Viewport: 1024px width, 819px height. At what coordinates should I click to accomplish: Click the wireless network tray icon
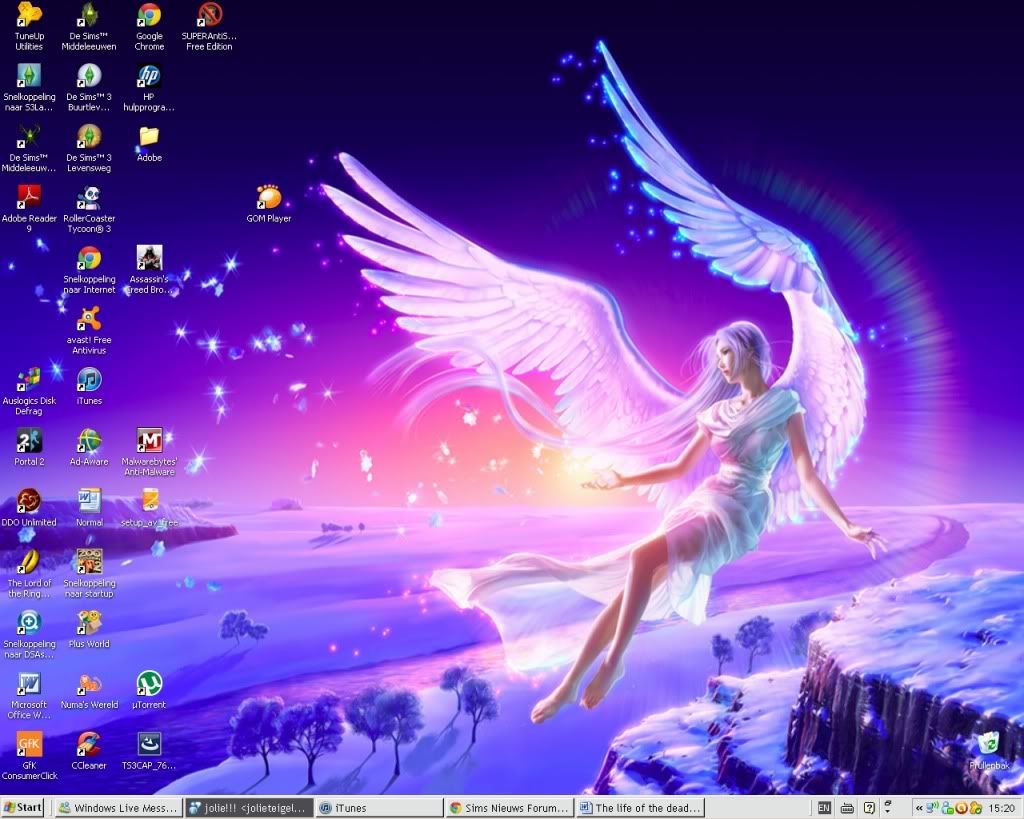(932, 808)
